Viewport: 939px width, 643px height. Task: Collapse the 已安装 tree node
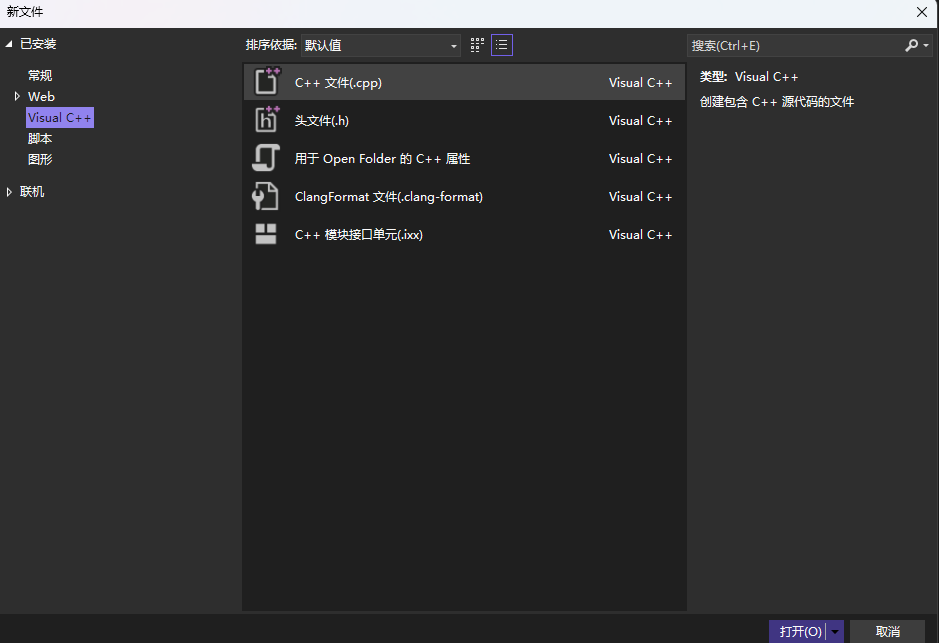pos(9,44)
